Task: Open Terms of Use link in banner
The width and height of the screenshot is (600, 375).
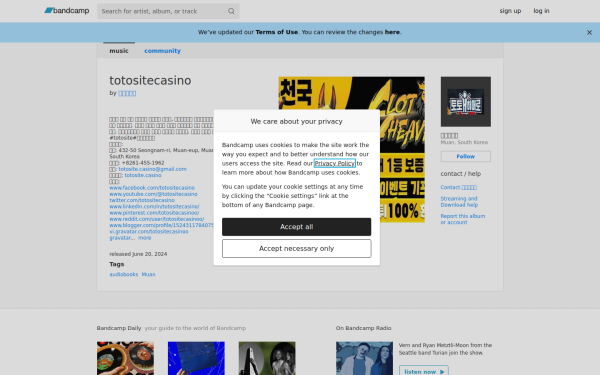Action: (x=277, y=32)
